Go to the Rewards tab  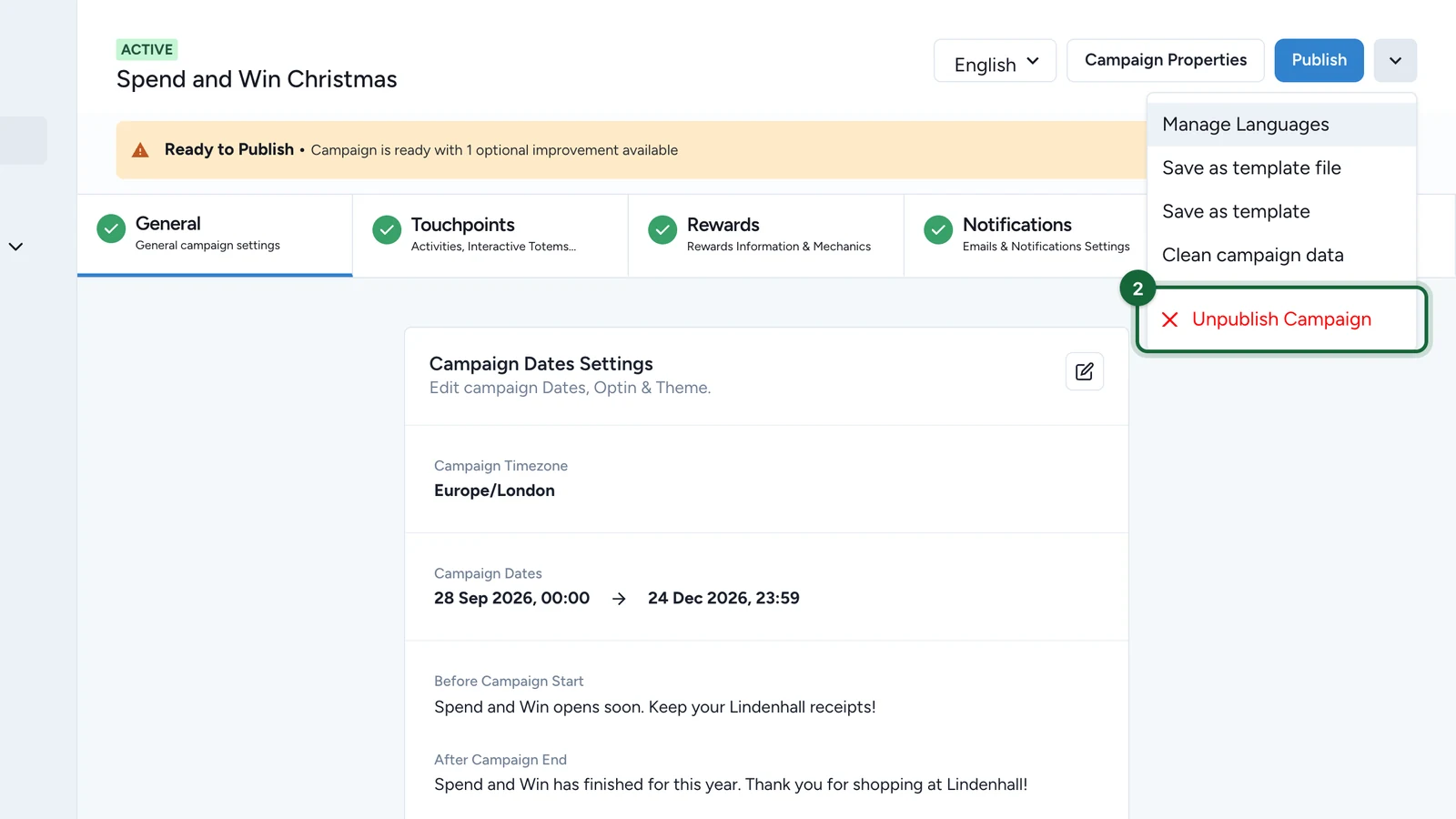pos(766,235)
